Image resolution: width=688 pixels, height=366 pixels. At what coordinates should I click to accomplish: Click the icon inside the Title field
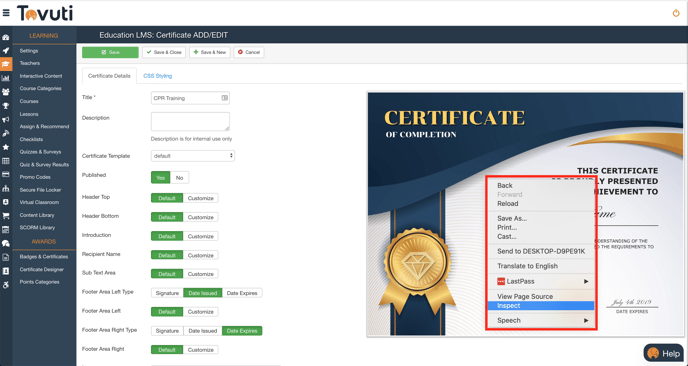[x=225, y=98]
